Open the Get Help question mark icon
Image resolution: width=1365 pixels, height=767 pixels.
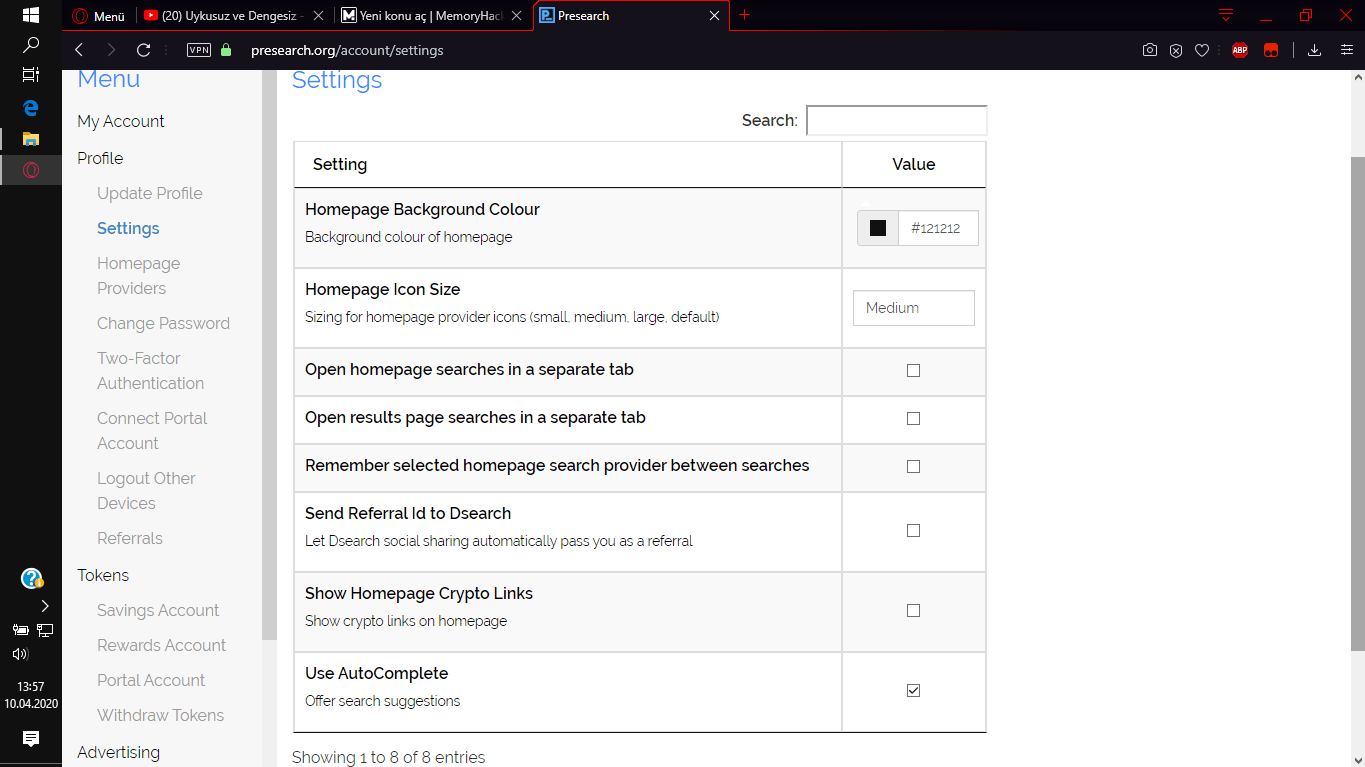tap(32, 578)
